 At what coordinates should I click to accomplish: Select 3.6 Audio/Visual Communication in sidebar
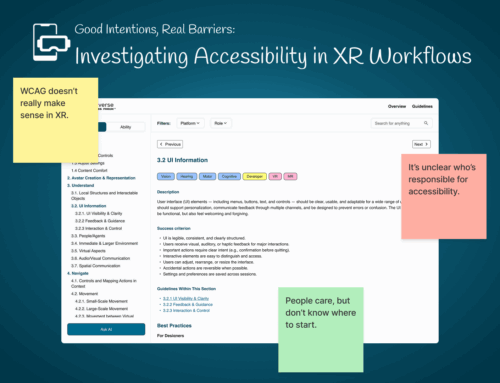100,258
